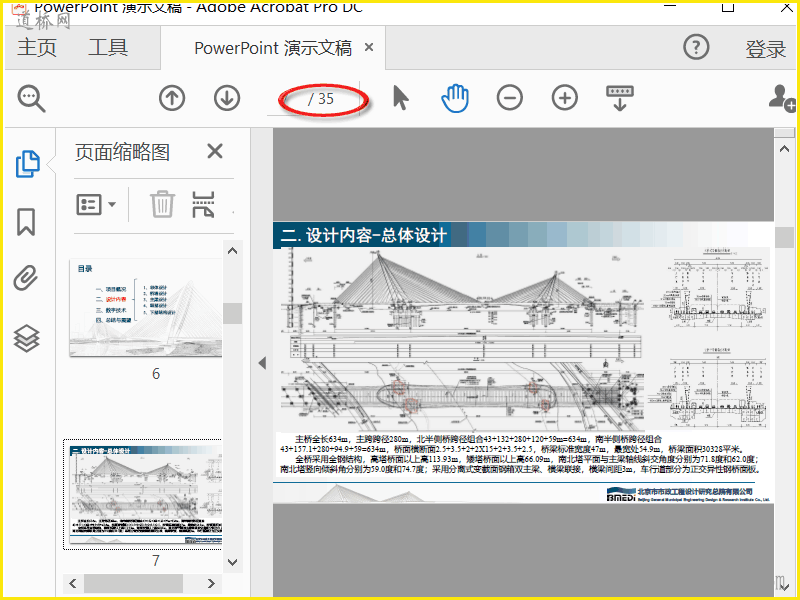
Task: Collapse the navigation pane with left triangle
Action: (x=262, y=363)
